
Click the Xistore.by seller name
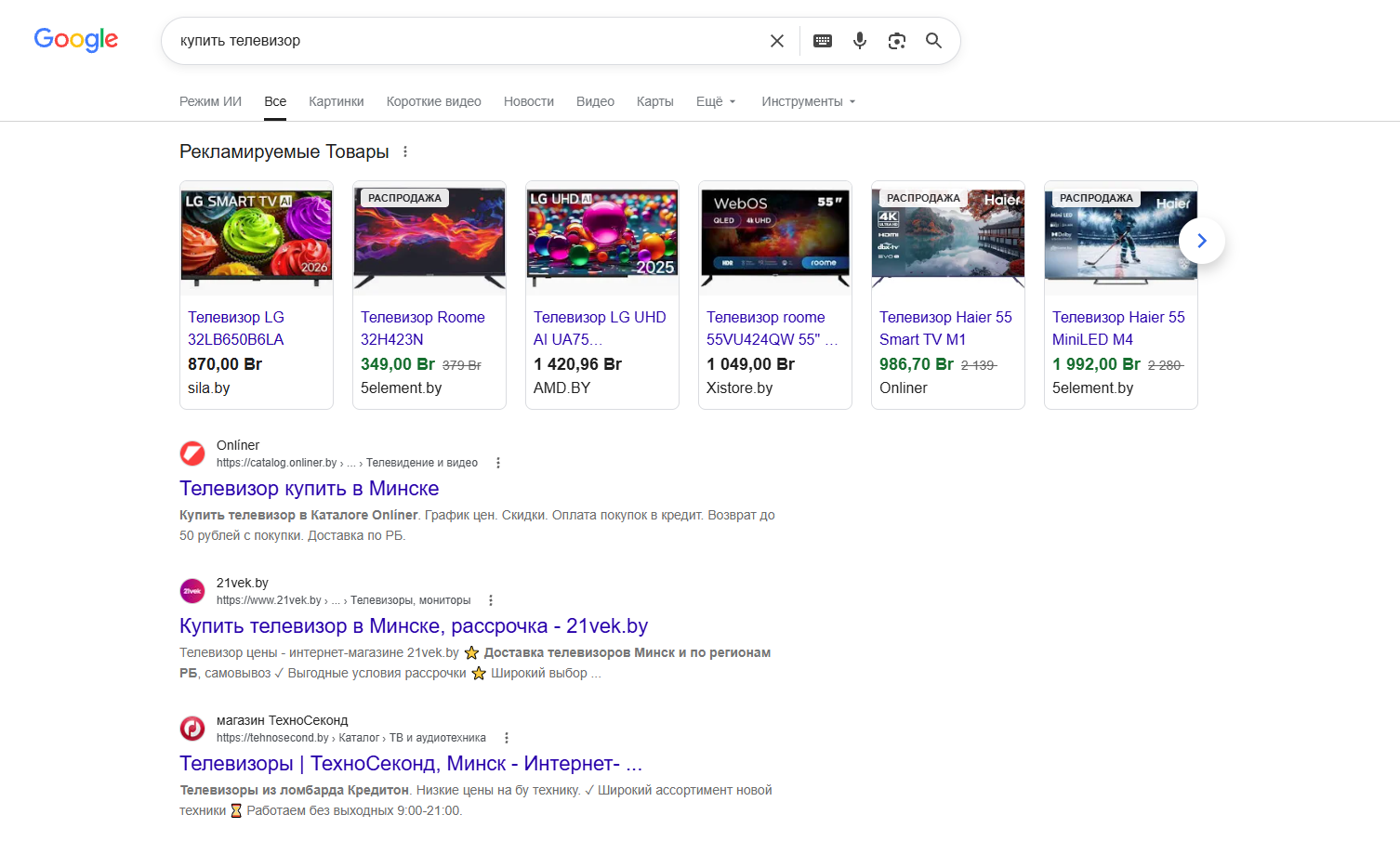click(739, 388)
